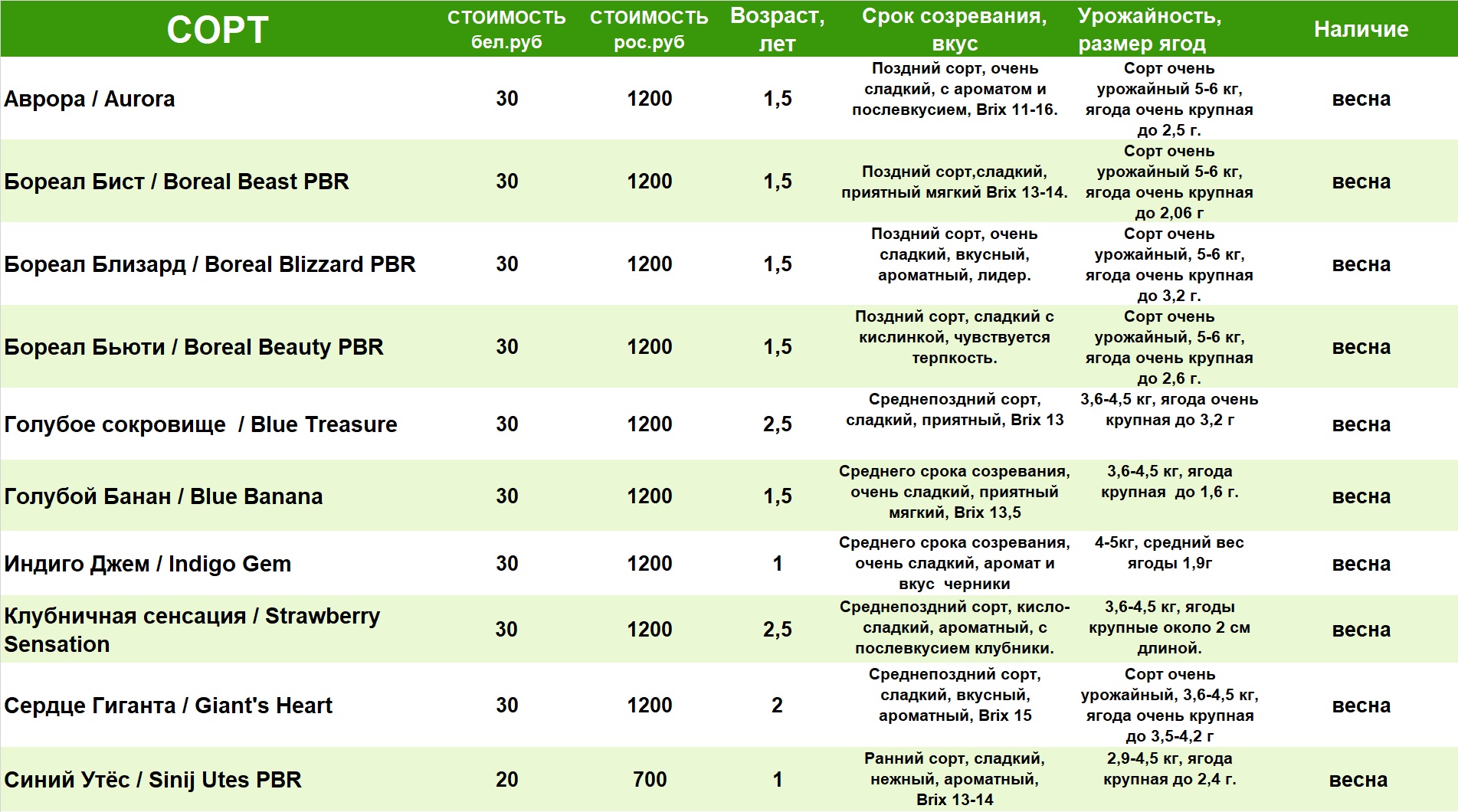This screenshot has width=1458, height=812.
Task: Click весна in Синий Утёс row
Action: (1358, 780)
